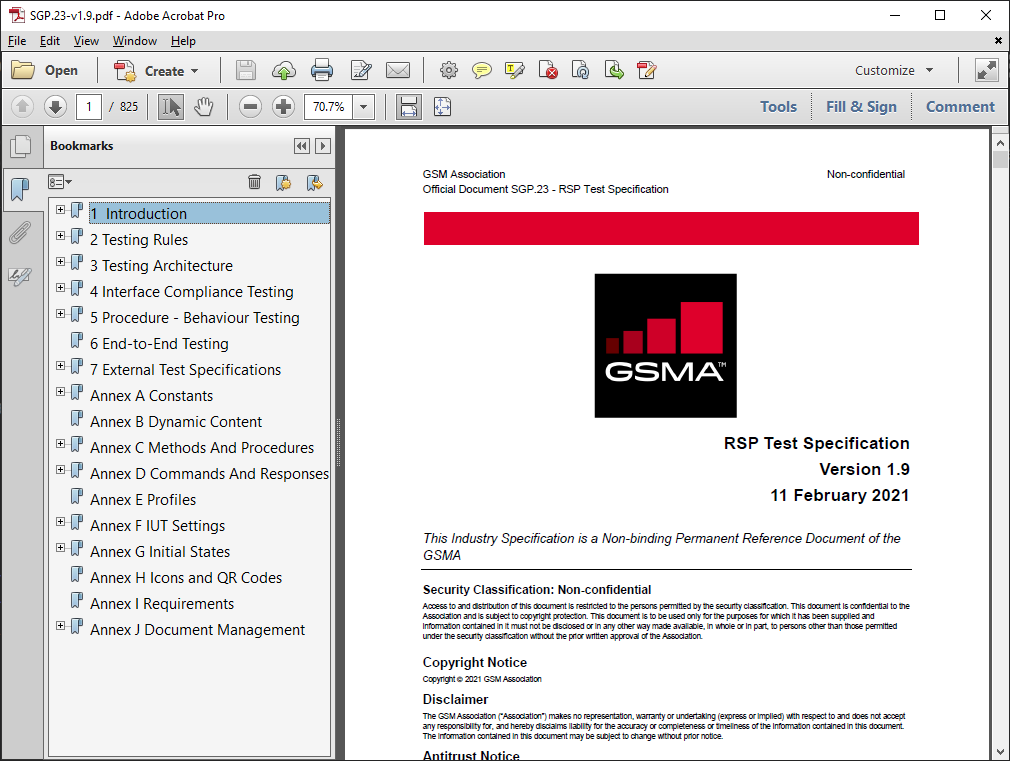Zoom out with minus button
Screen dimensions: 1010x761
click(x=250, y=106)
